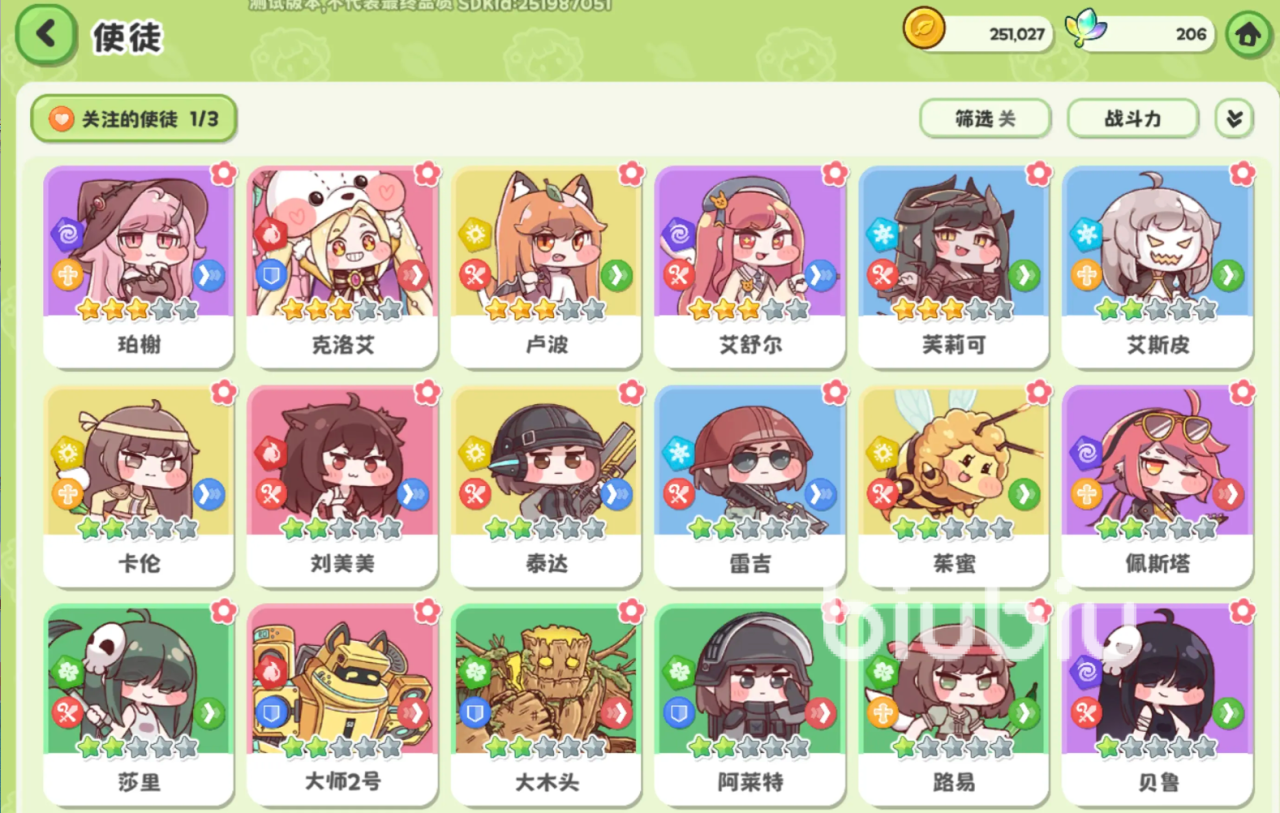Tap the gold coin currency icon

(924, 29)
